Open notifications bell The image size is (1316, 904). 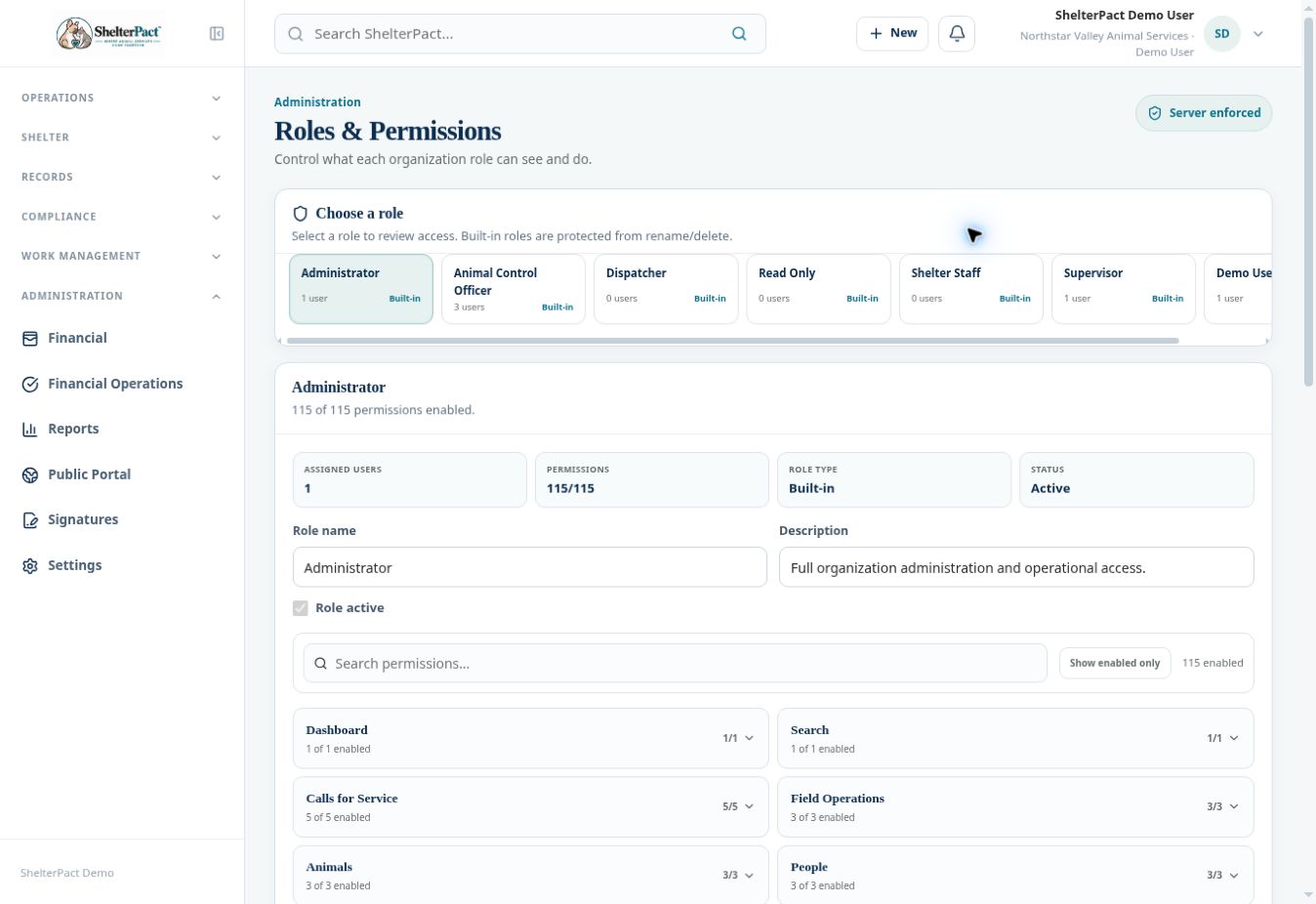(957, 33)
